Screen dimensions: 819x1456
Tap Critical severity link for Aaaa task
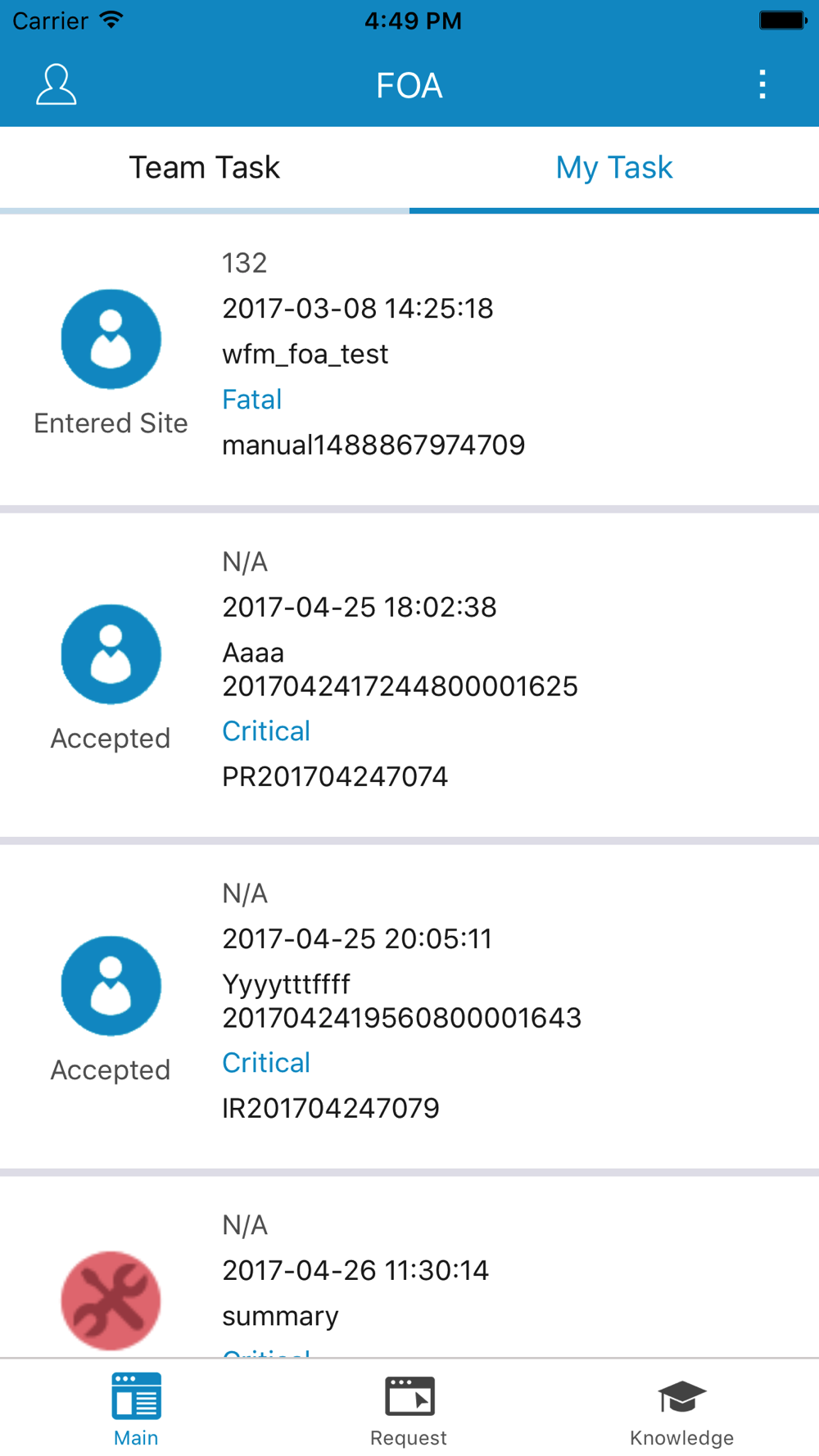[266, 731]
